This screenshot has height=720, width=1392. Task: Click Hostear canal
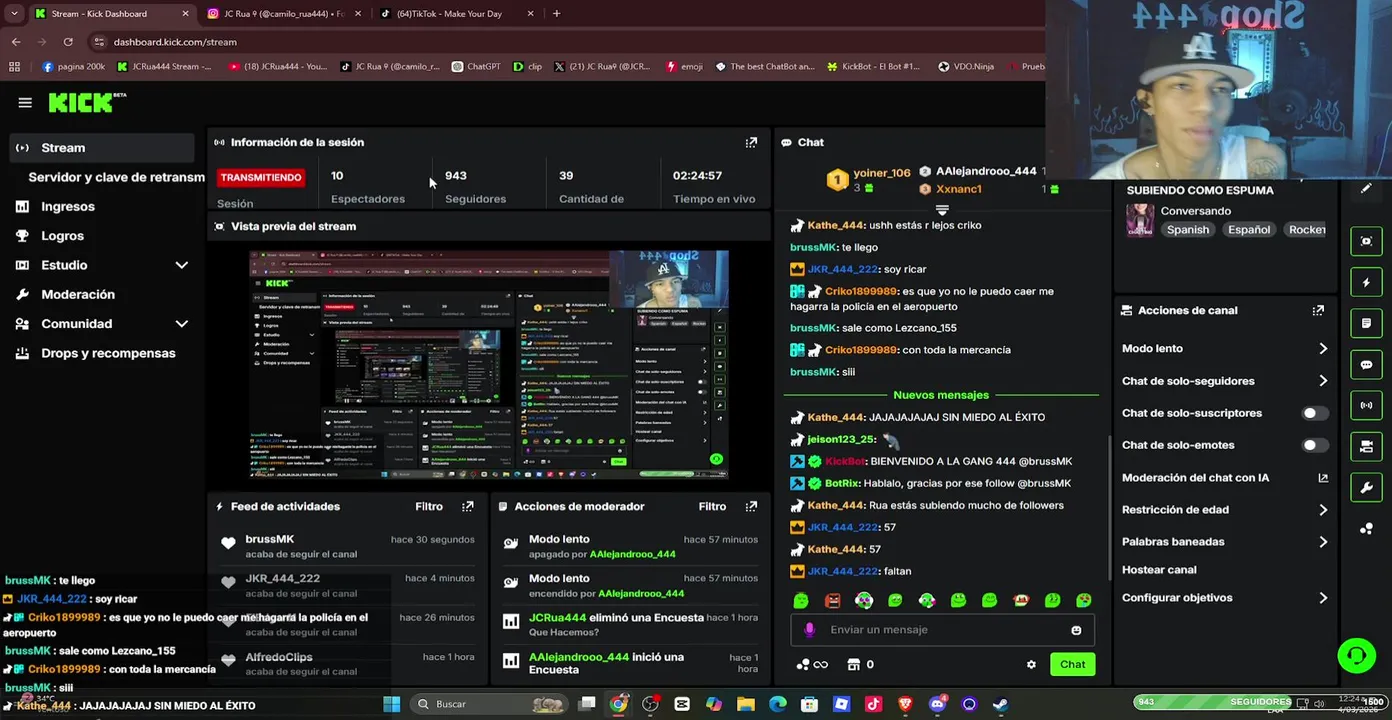click(1158, 570)
